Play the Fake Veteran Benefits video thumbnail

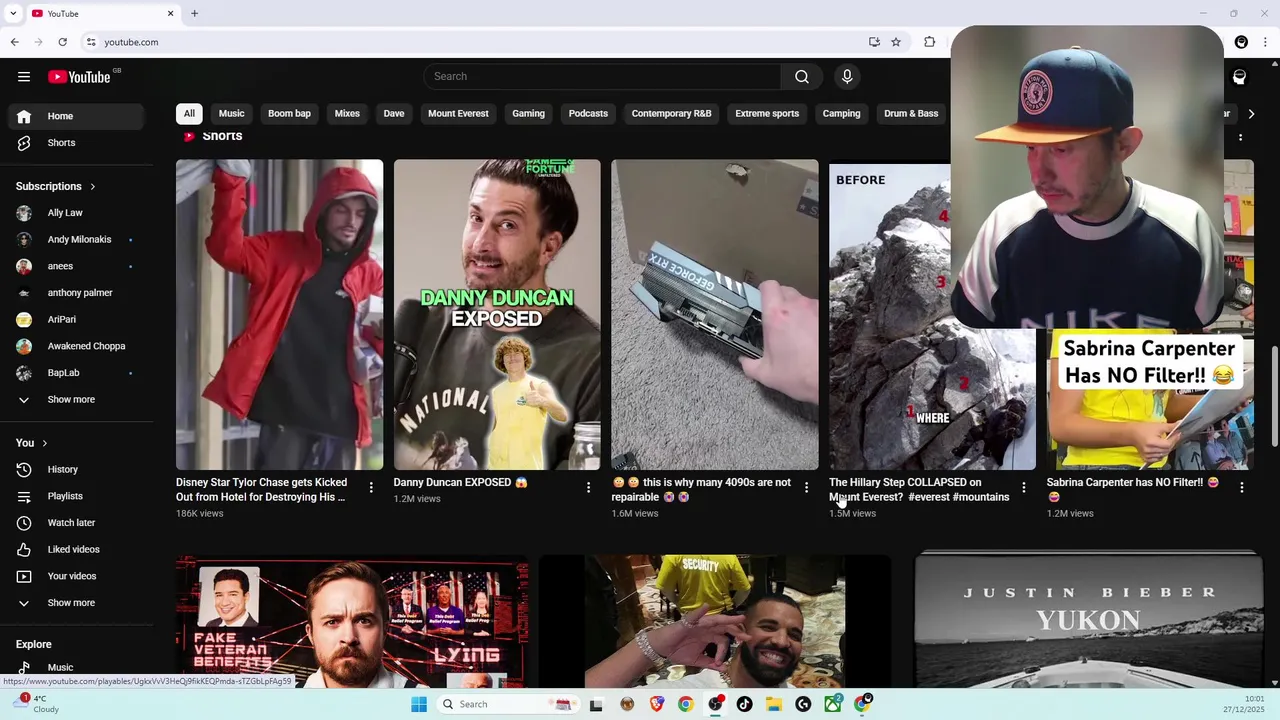[352, 622]
